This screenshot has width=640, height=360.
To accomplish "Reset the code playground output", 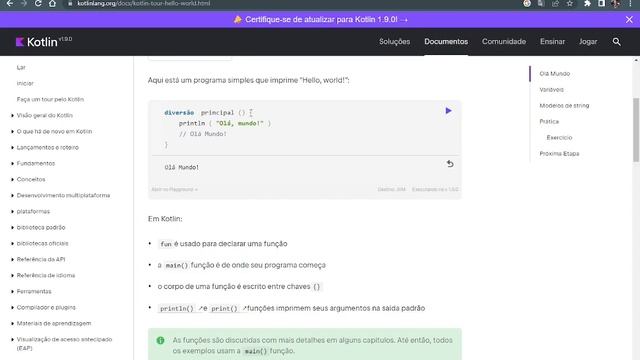I will 450,164.
